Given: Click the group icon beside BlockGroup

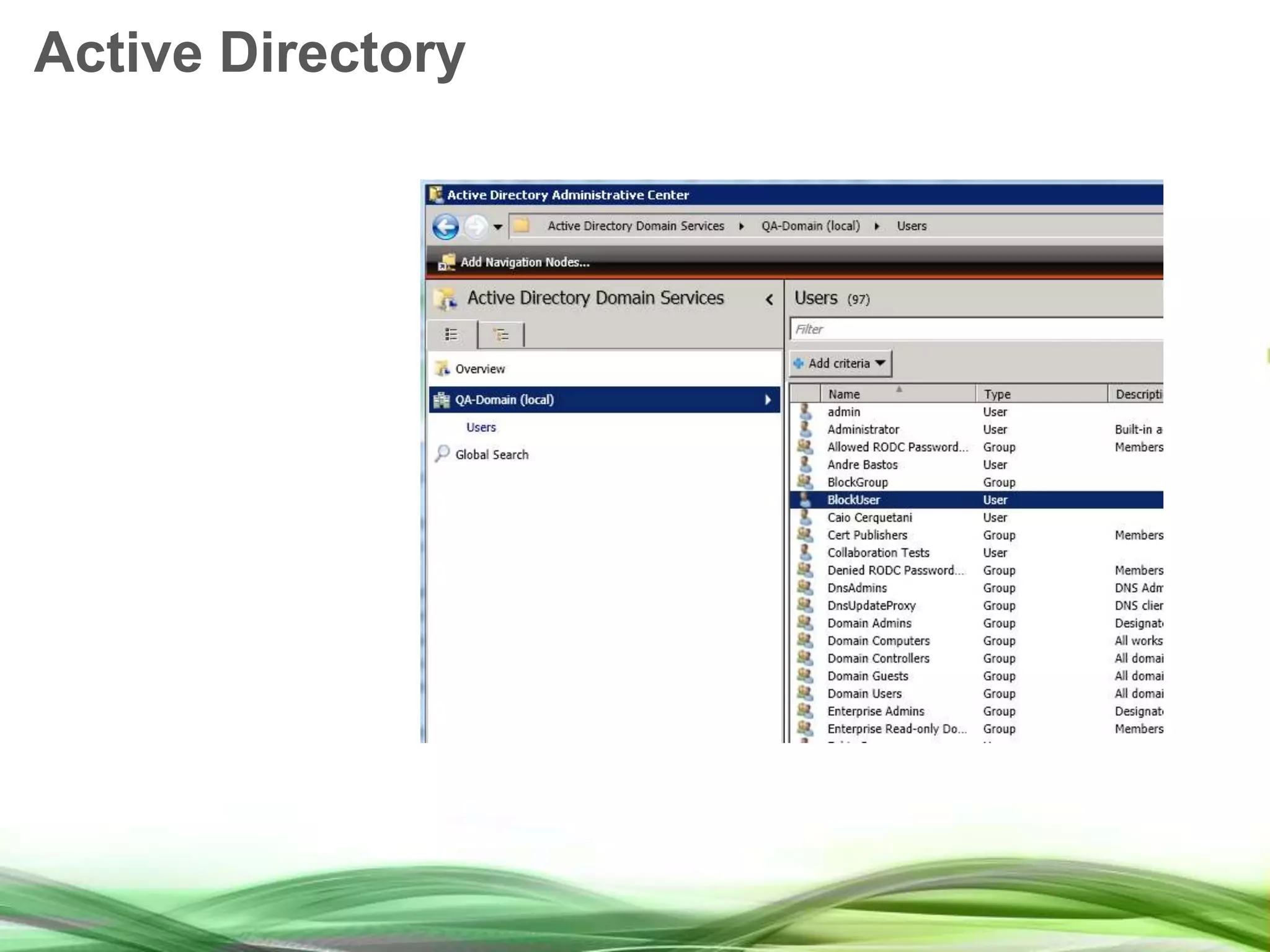Looking at the screenshot, I should tap(805, 482).
